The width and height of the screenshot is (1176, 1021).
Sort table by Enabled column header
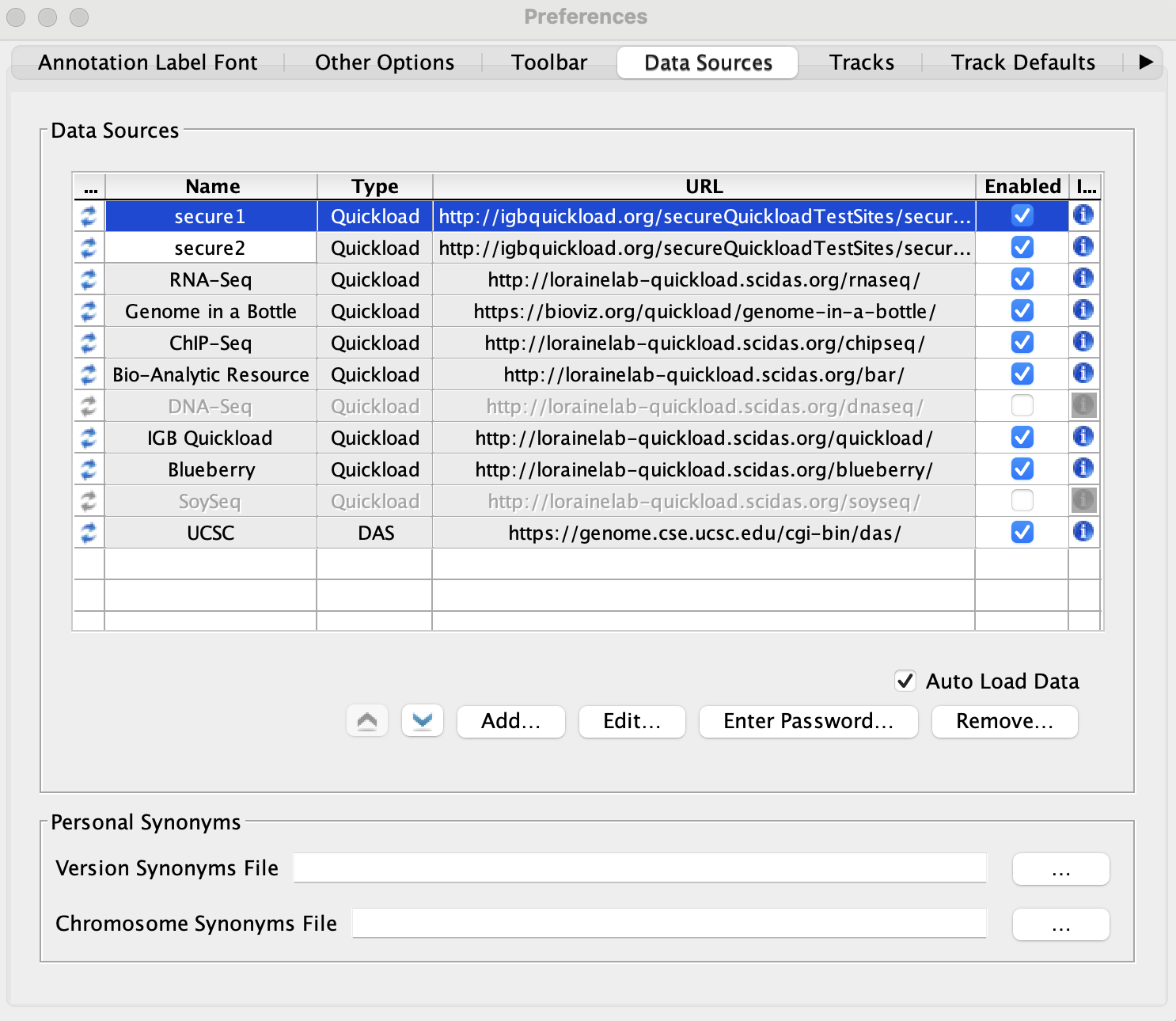[x=1022, y=186]
